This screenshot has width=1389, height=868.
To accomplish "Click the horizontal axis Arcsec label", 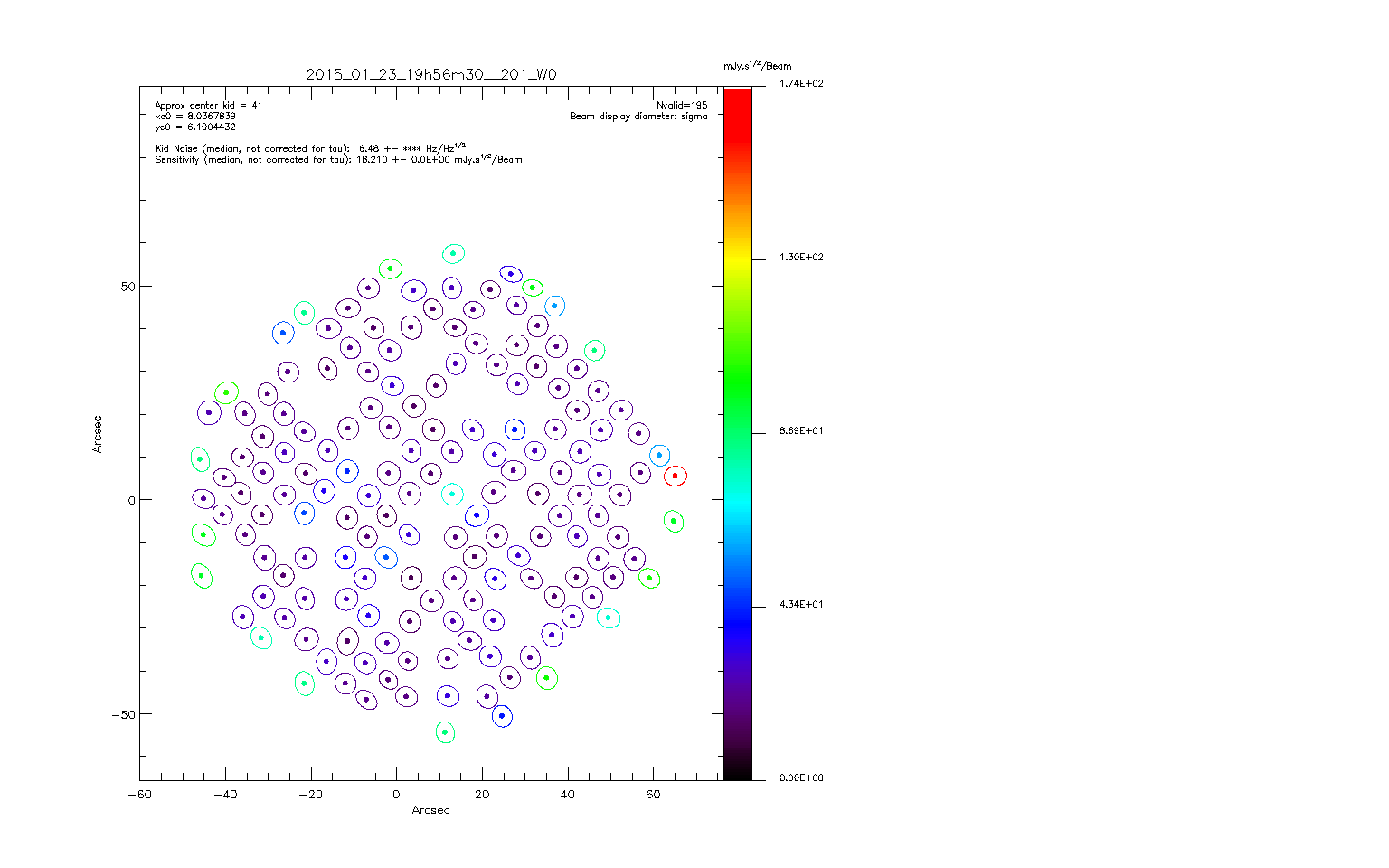I will coord(430,810).
